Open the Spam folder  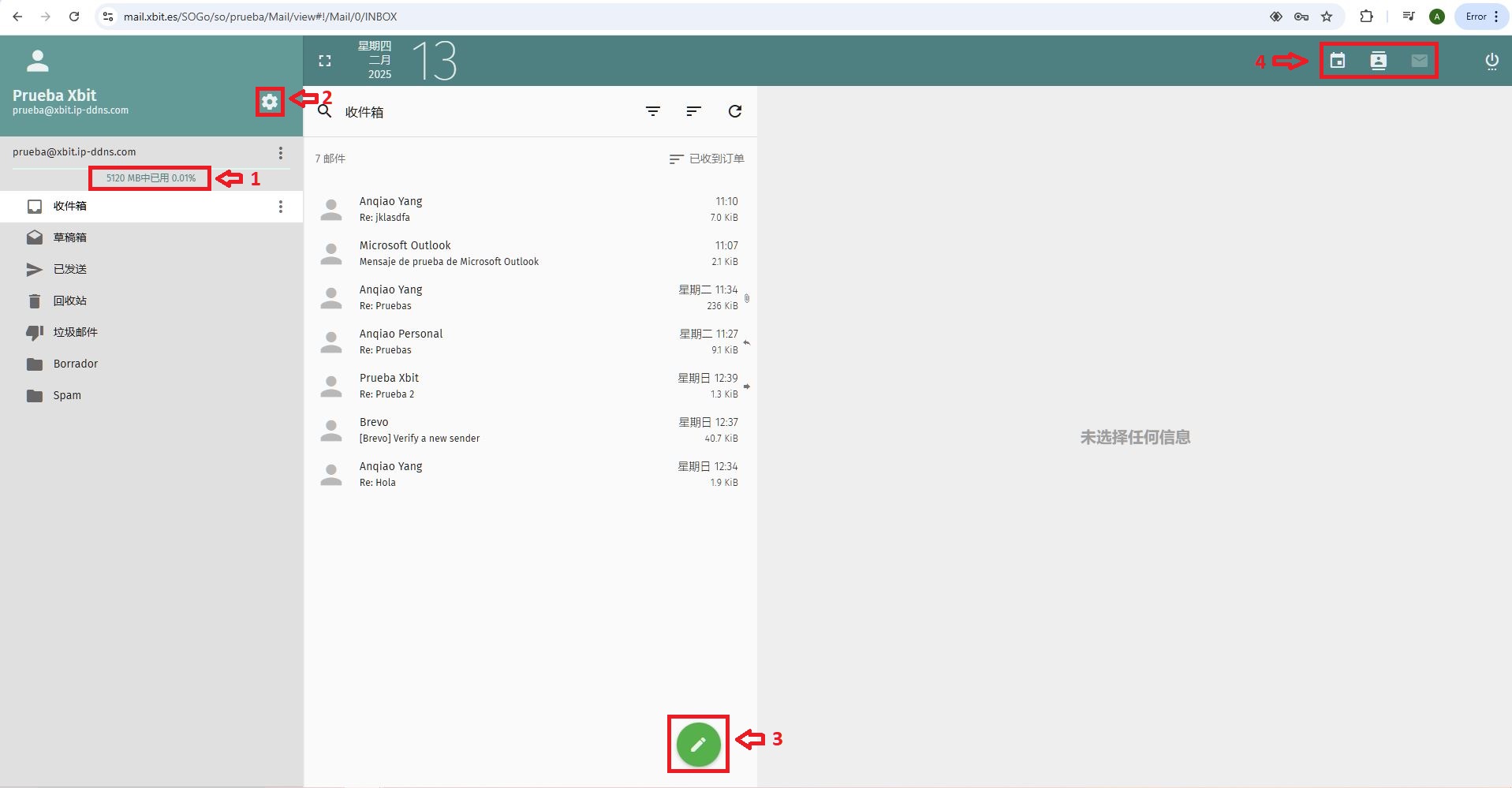point(151,395)
